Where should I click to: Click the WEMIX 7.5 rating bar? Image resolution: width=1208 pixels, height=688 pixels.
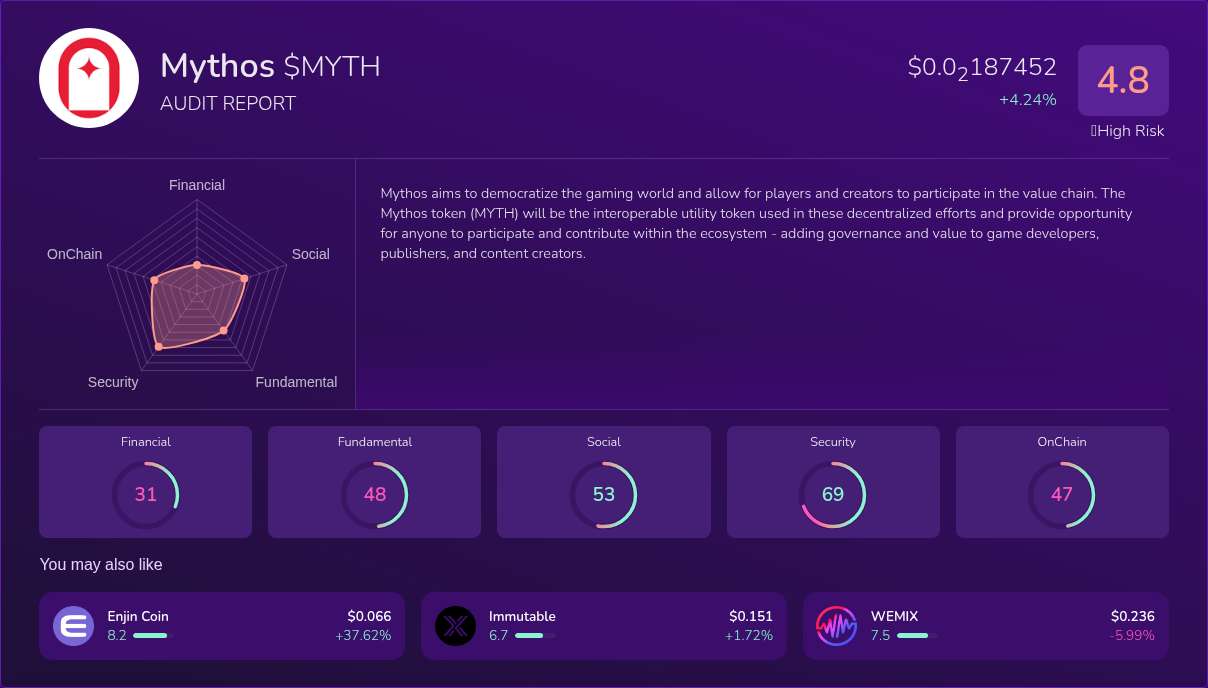(x=916, y=635)
